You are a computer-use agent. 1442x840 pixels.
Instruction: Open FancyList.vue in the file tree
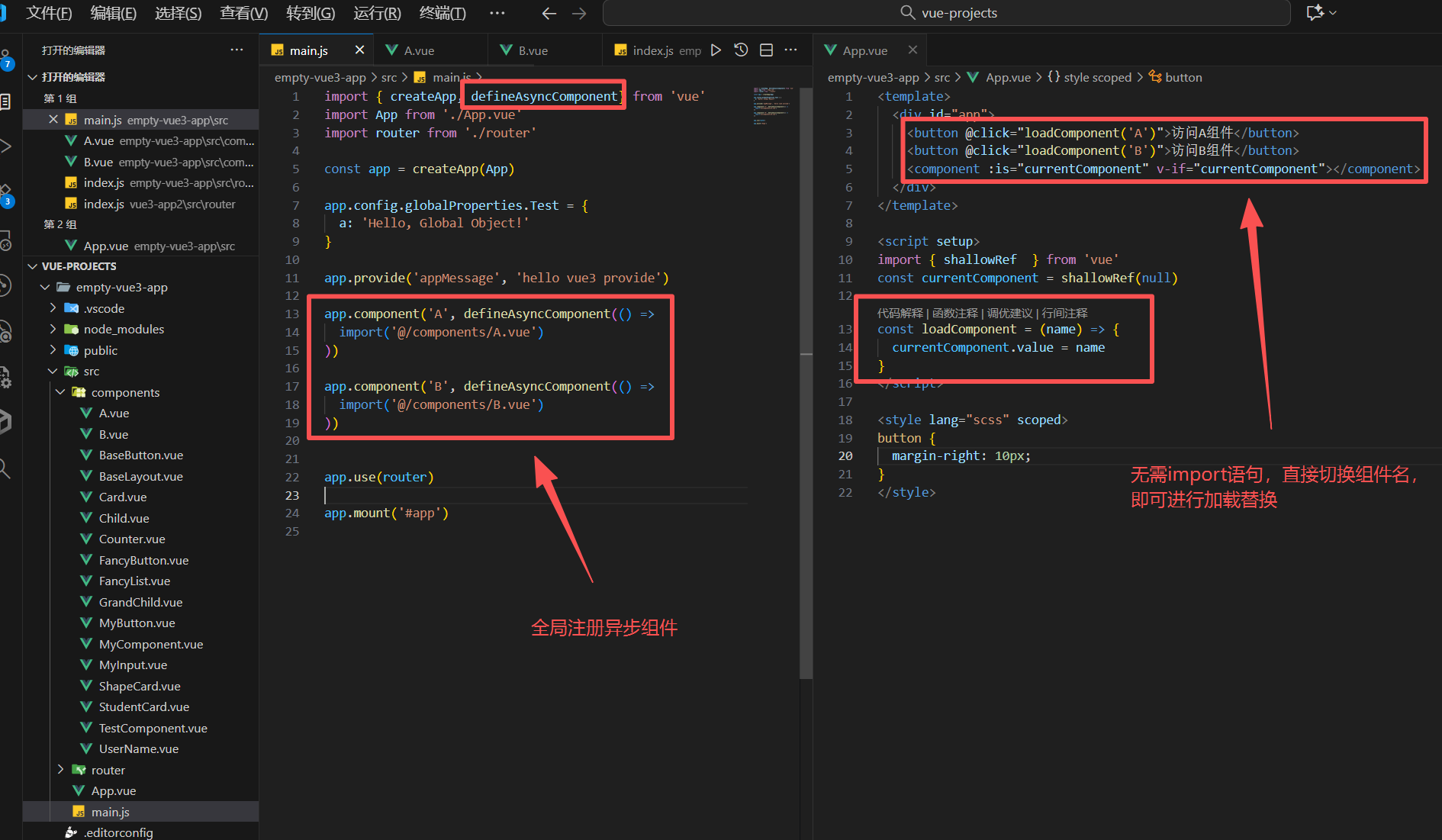[x=141, y=581]
